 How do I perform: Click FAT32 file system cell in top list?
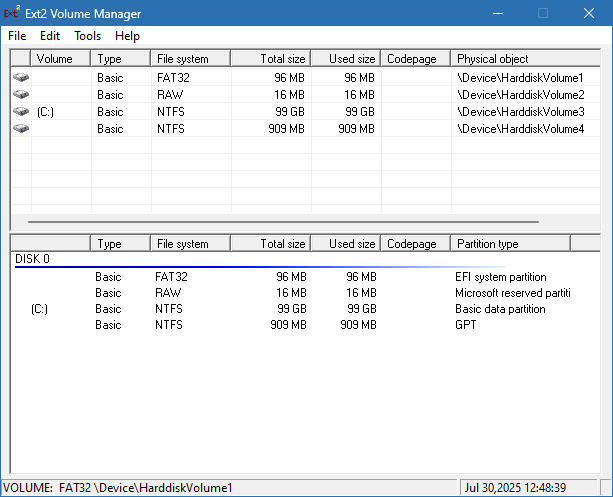[173, 78]
